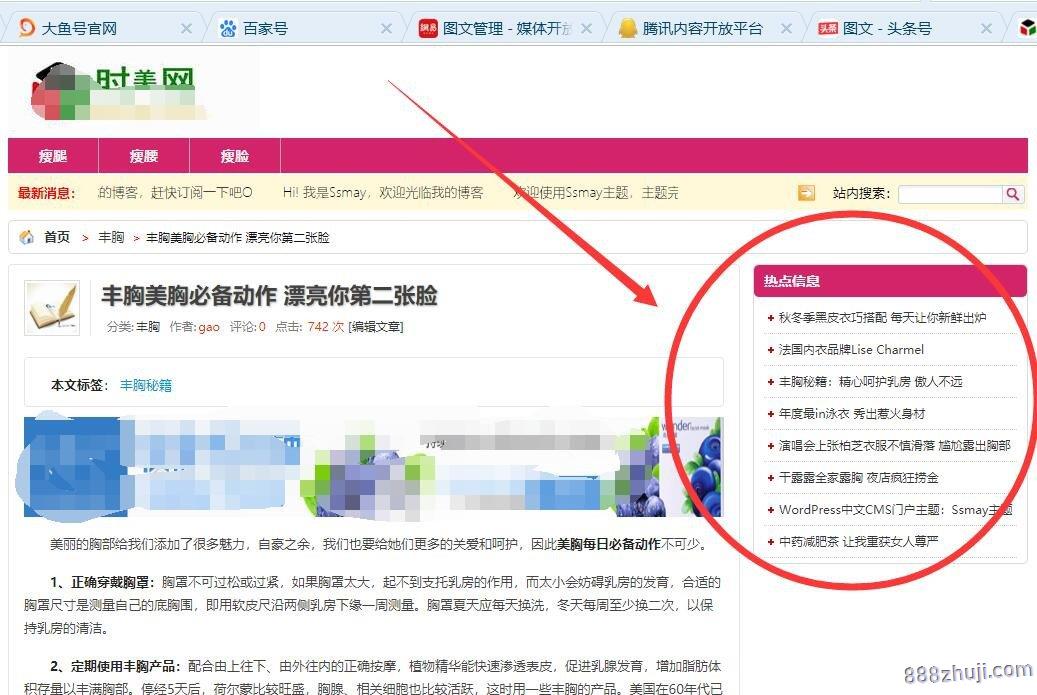This screenshot has height=695, width=1037.
Task: Open the 瘦腰 navigation menu
Action: (144, 156)
